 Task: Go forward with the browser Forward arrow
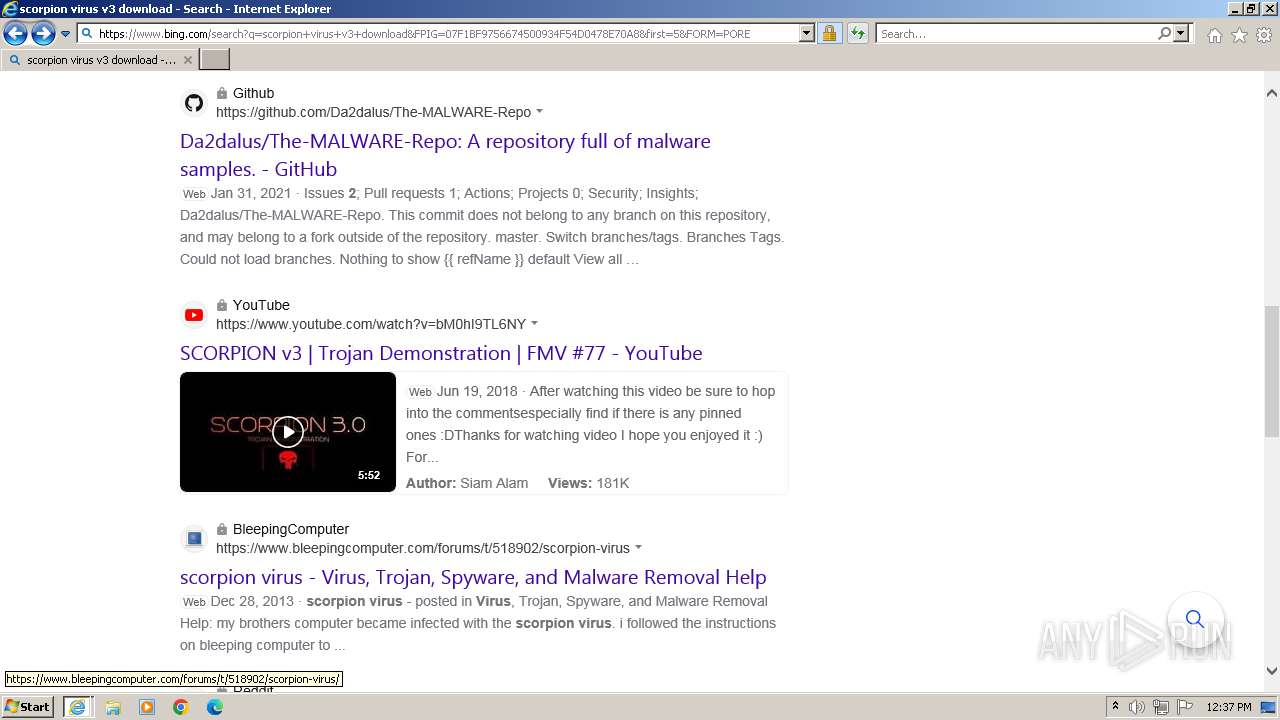click(42, 34)
